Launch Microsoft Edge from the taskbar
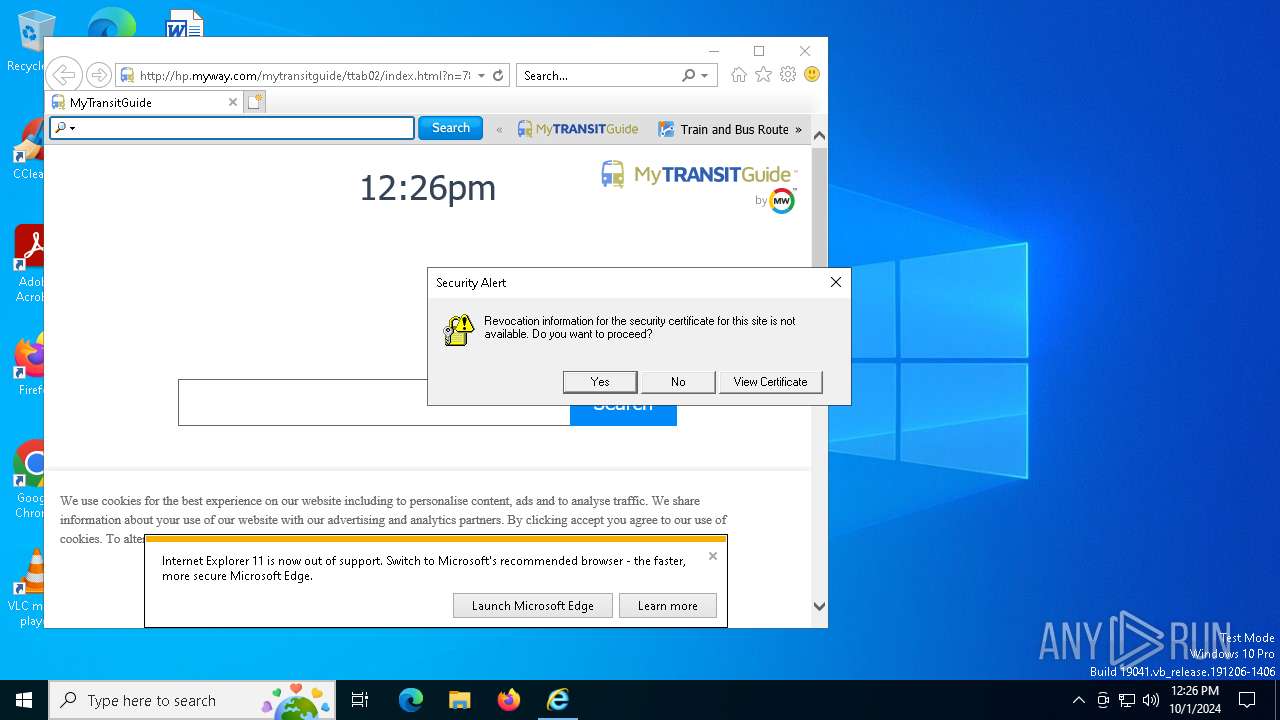 click(411, 700)
